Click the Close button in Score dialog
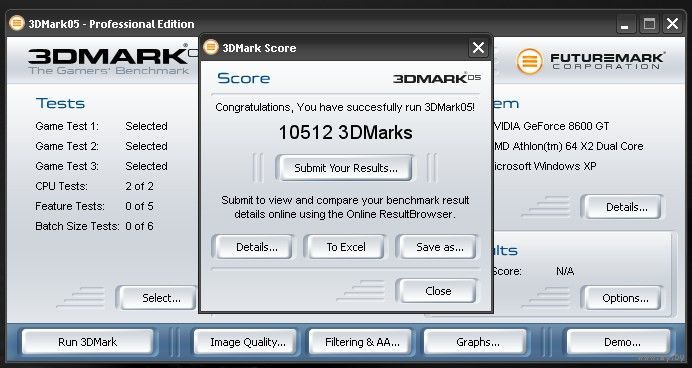Image resolution: width=692 pixels, height=368 pixels. (438, 291)
